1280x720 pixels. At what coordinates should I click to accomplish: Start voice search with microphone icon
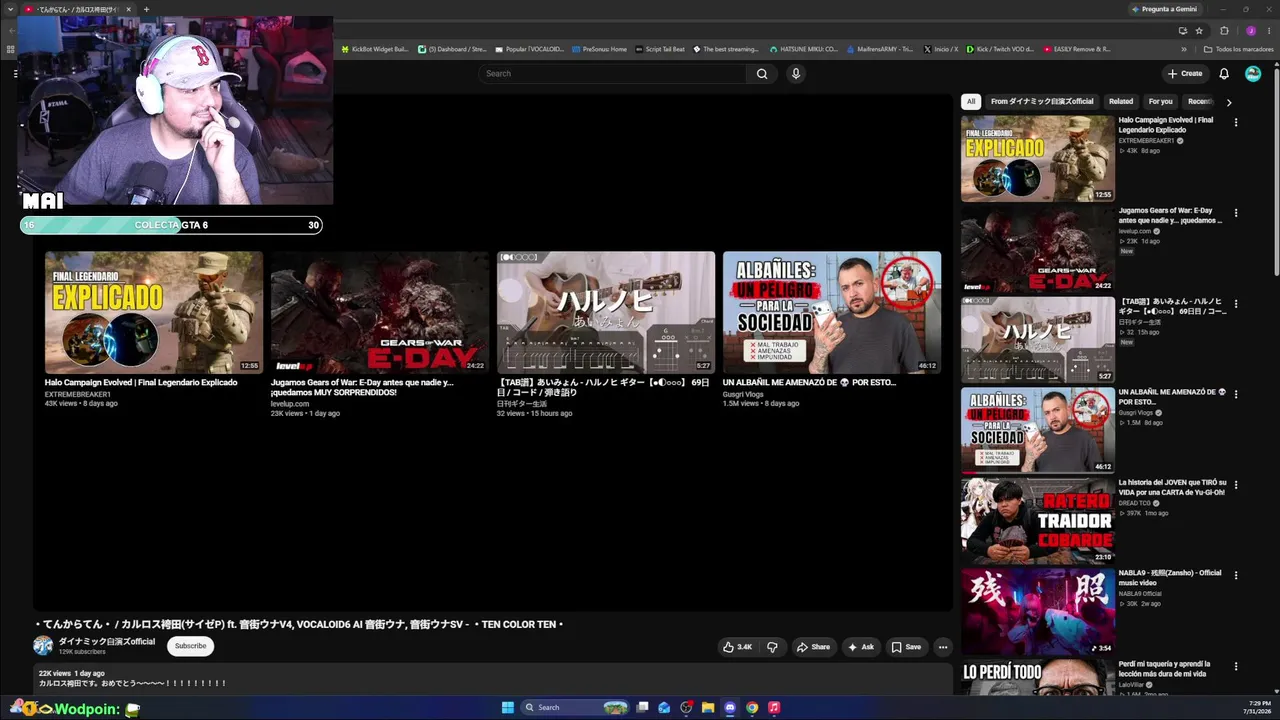click(x=796, y=74)
